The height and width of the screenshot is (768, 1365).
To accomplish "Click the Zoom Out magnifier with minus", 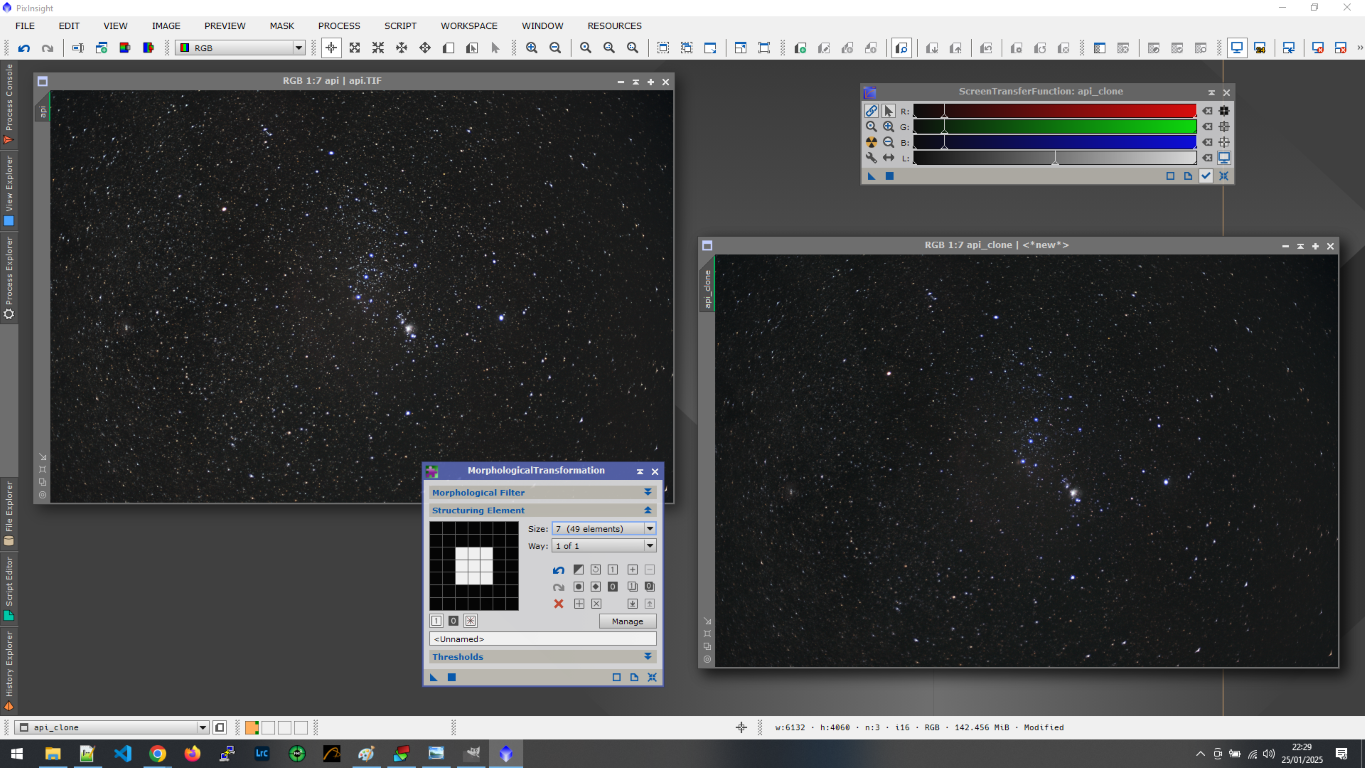I will point(555,47).
